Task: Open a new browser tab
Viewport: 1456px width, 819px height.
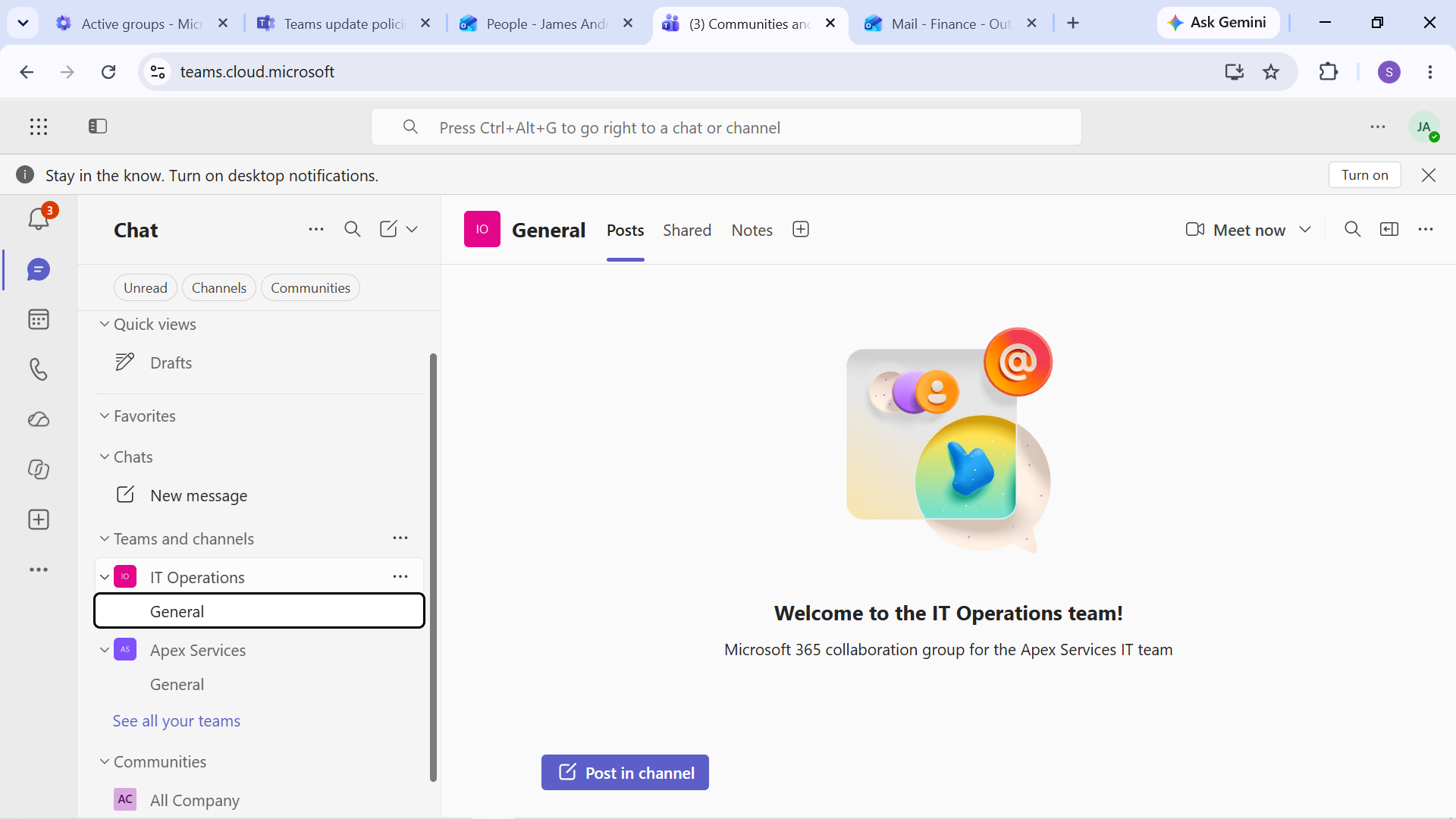Action: pos(1073,23)
